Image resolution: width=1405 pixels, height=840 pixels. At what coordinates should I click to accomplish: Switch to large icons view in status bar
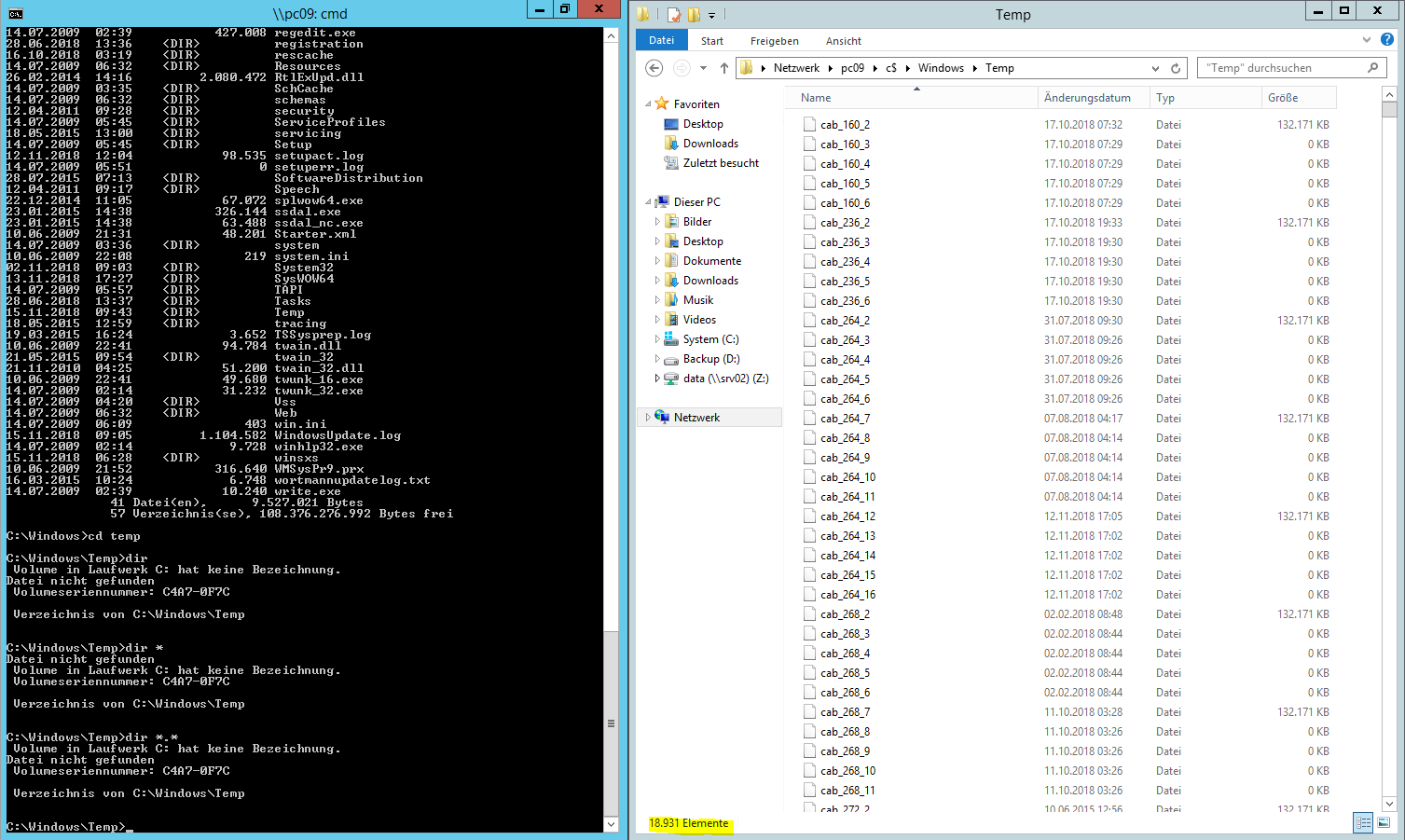(1384, 822)
